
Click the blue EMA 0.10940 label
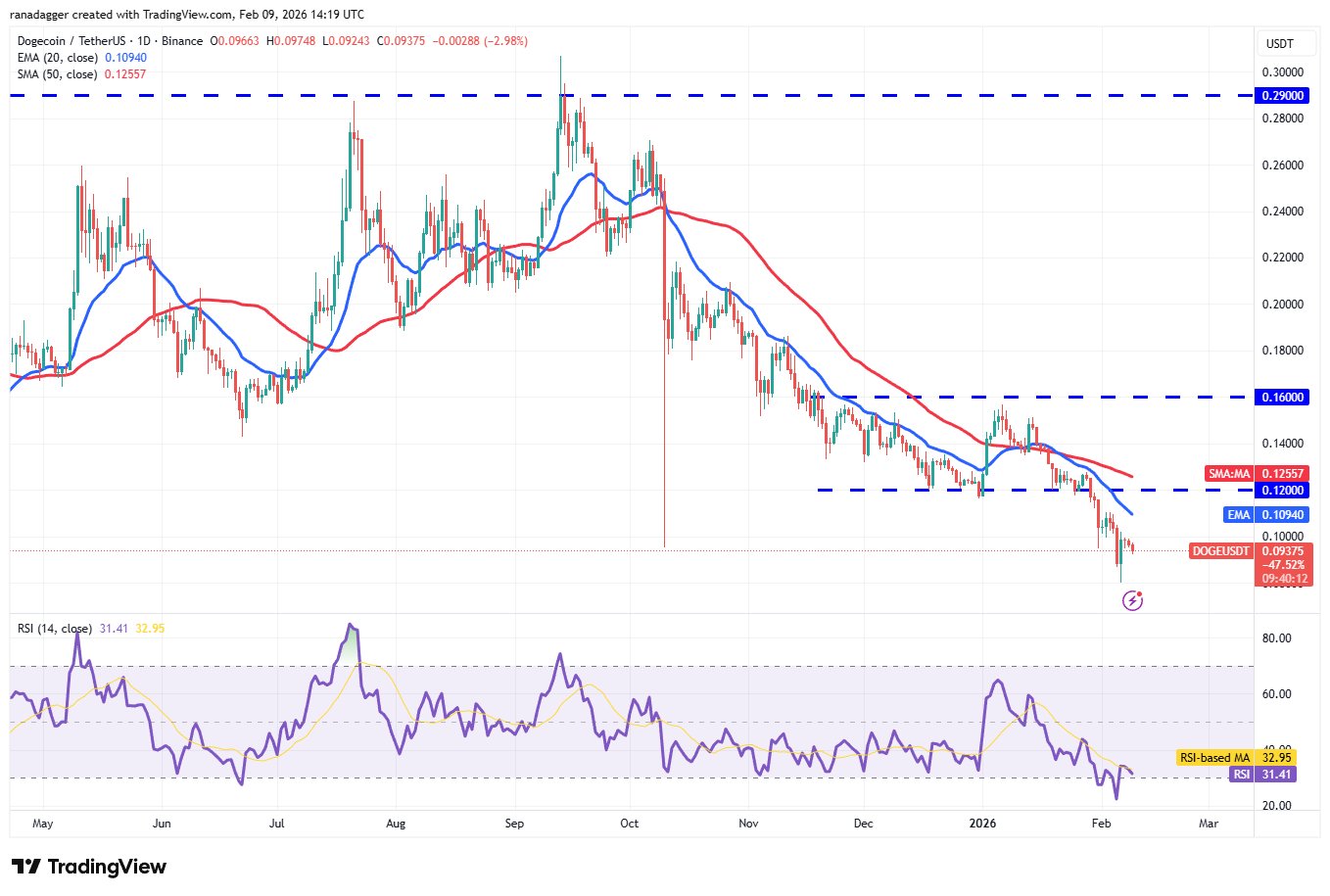pos(1266,515)
